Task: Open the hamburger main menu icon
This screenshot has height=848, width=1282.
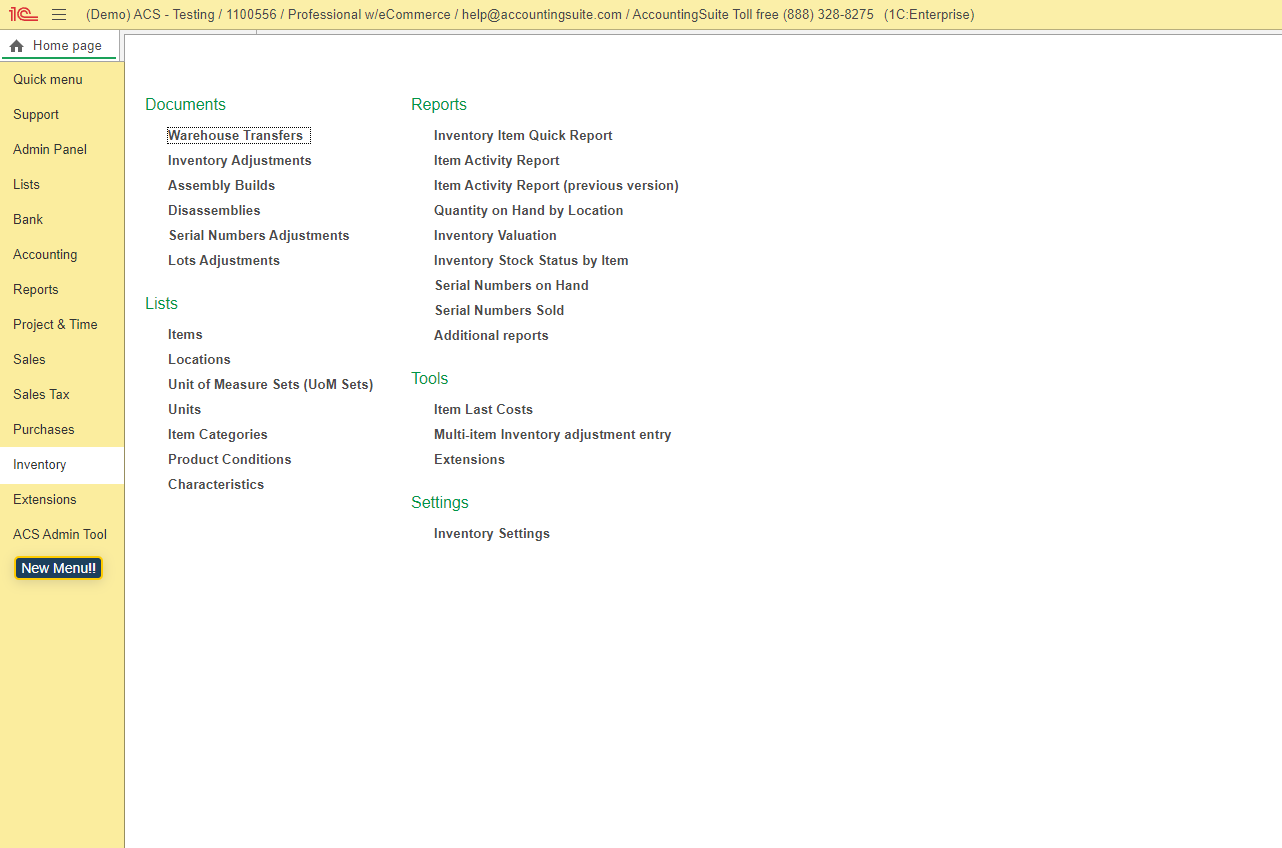Action: [x=59, y=15]
